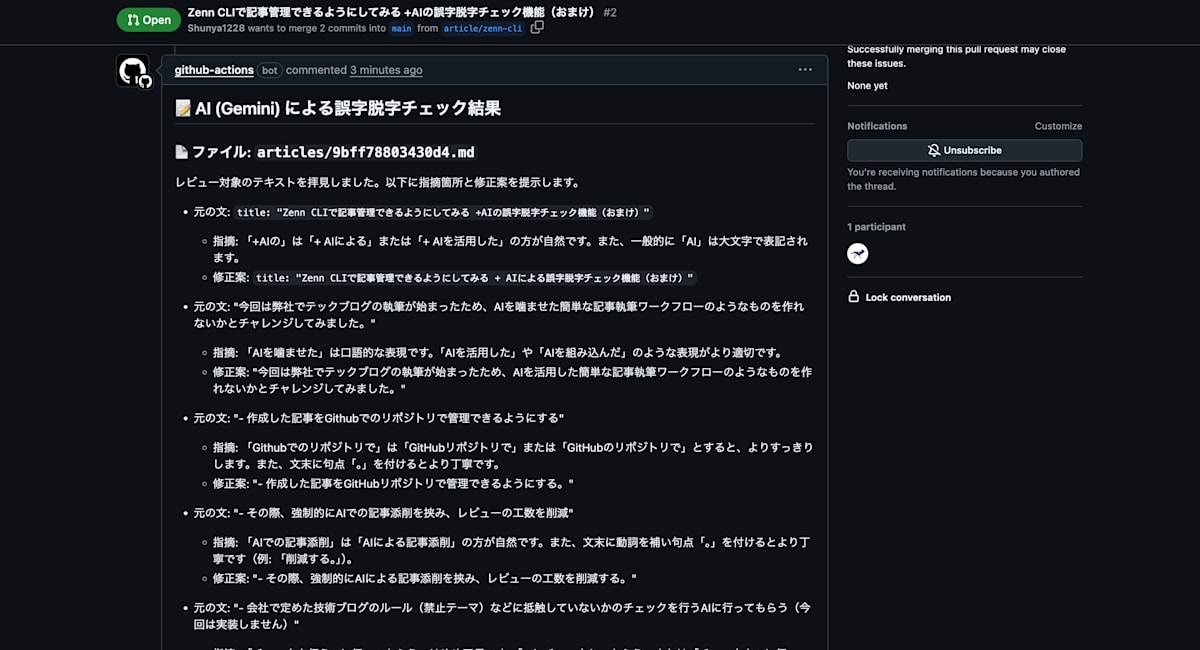Click the '3 minutes ago' comment timestamp
The width and height of the screenshot is (1200, 650).
pos(386,70)
